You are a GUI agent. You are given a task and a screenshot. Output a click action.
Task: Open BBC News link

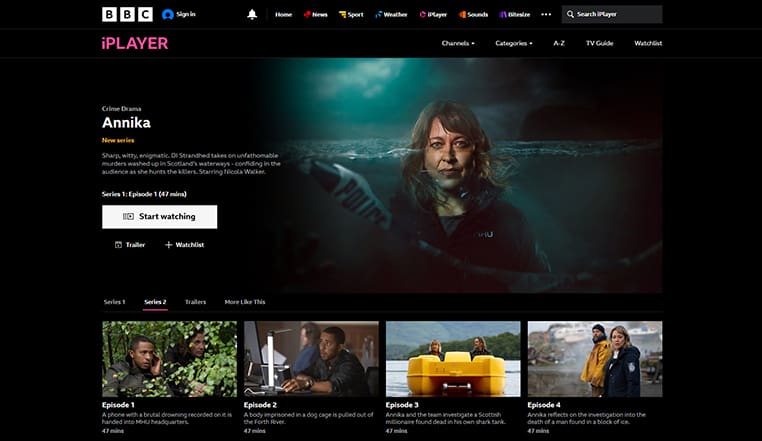[315, 15]
